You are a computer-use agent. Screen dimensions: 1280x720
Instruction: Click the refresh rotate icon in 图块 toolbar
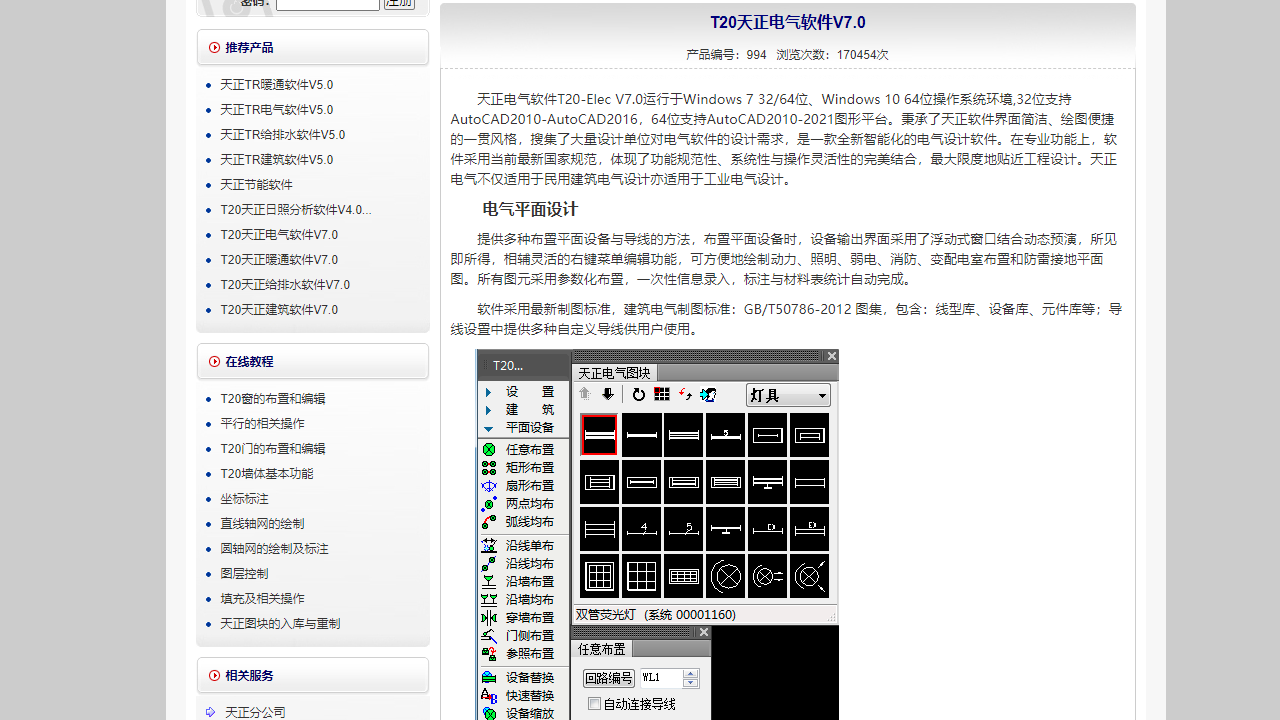[x=638, y=395]
